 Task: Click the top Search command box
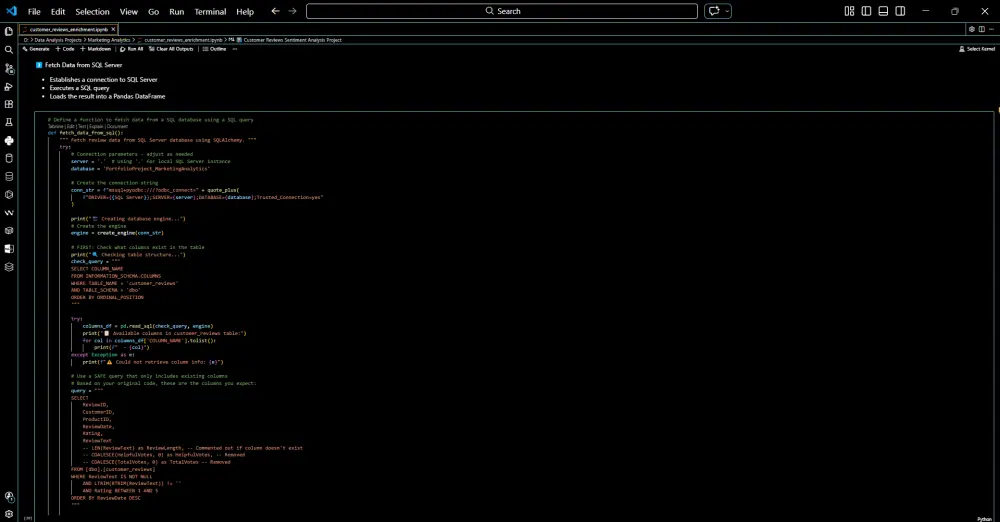point(502,11)
